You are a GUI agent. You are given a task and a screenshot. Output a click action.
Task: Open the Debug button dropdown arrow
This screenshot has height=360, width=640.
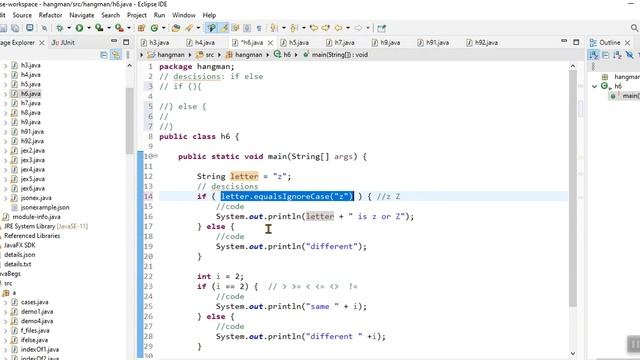(x=69, y=28)
